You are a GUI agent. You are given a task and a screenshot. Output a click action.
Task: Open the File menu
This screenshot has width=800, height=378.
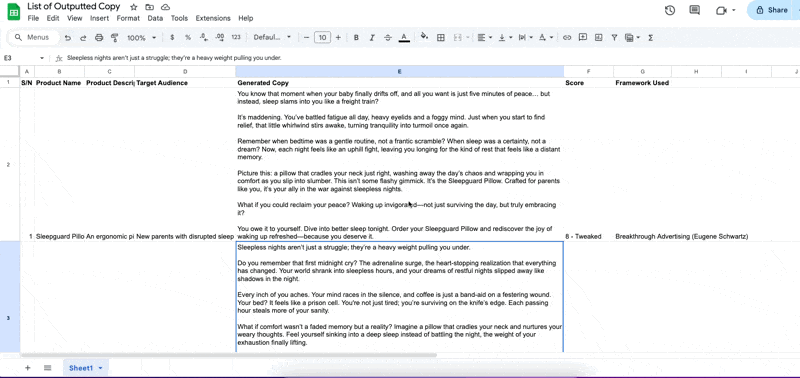point(33,18)
